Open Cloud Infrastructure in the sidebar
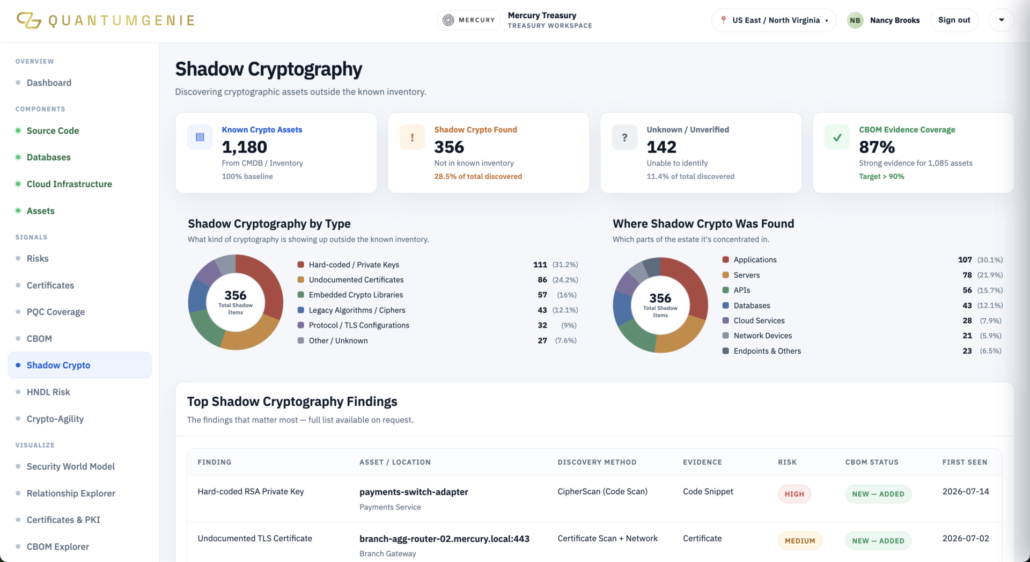Viewport: 1030px width, 562px height. point(69,184)
